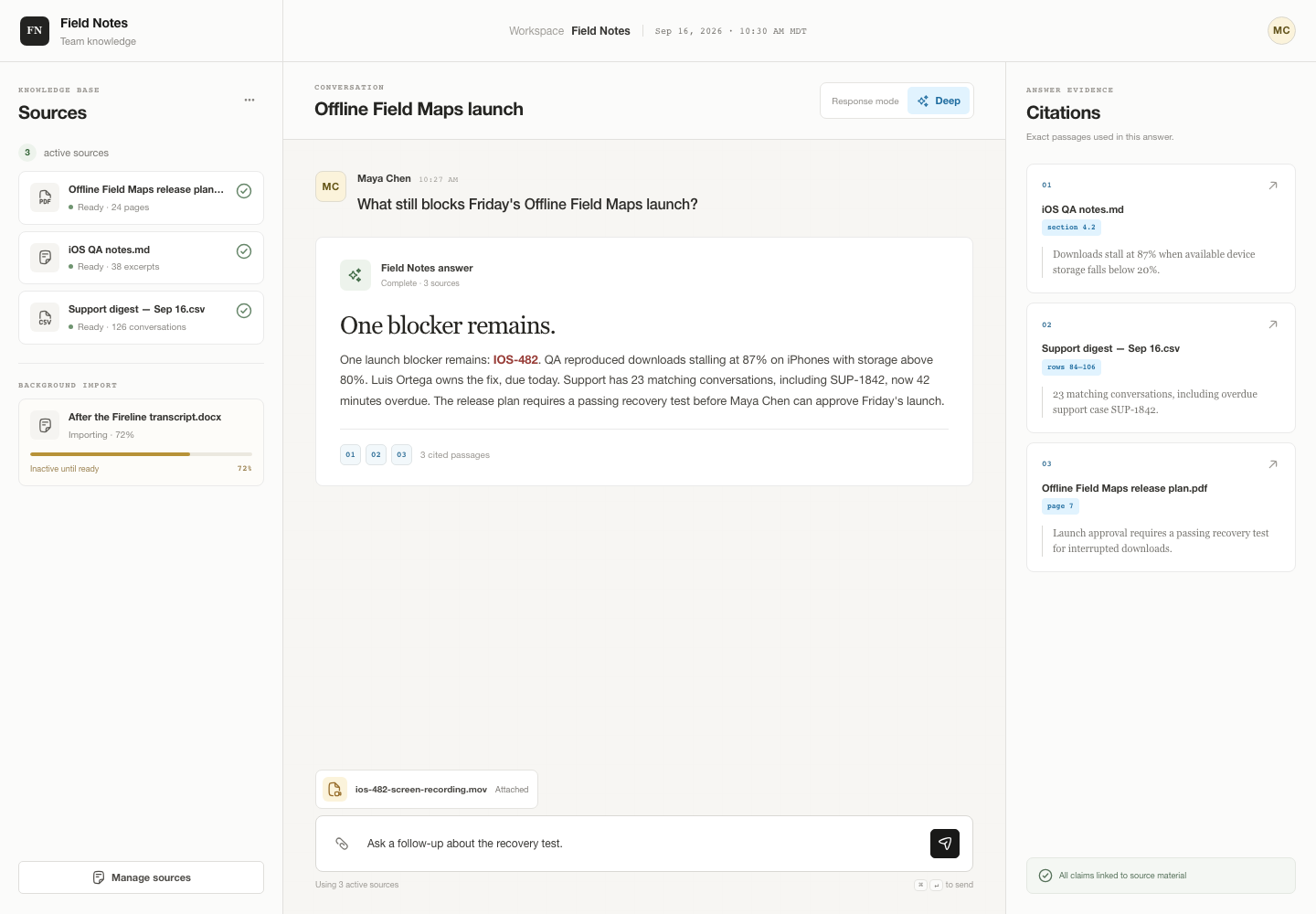
Task: Click the ios-482-screen-recording.mov attachment
Action: (427, 789)
